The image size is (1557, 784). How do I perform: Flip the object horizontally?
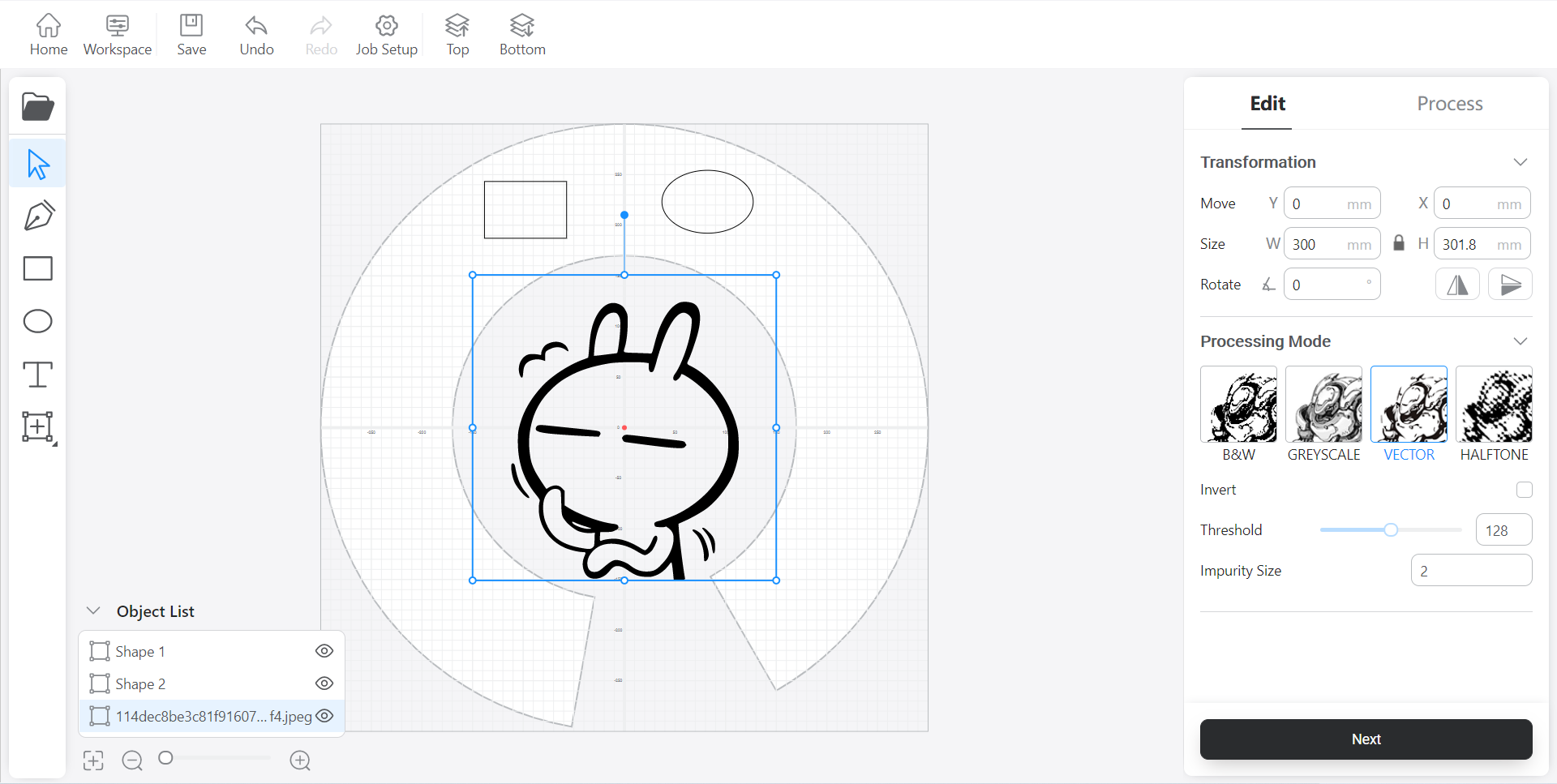(1457, 285)
